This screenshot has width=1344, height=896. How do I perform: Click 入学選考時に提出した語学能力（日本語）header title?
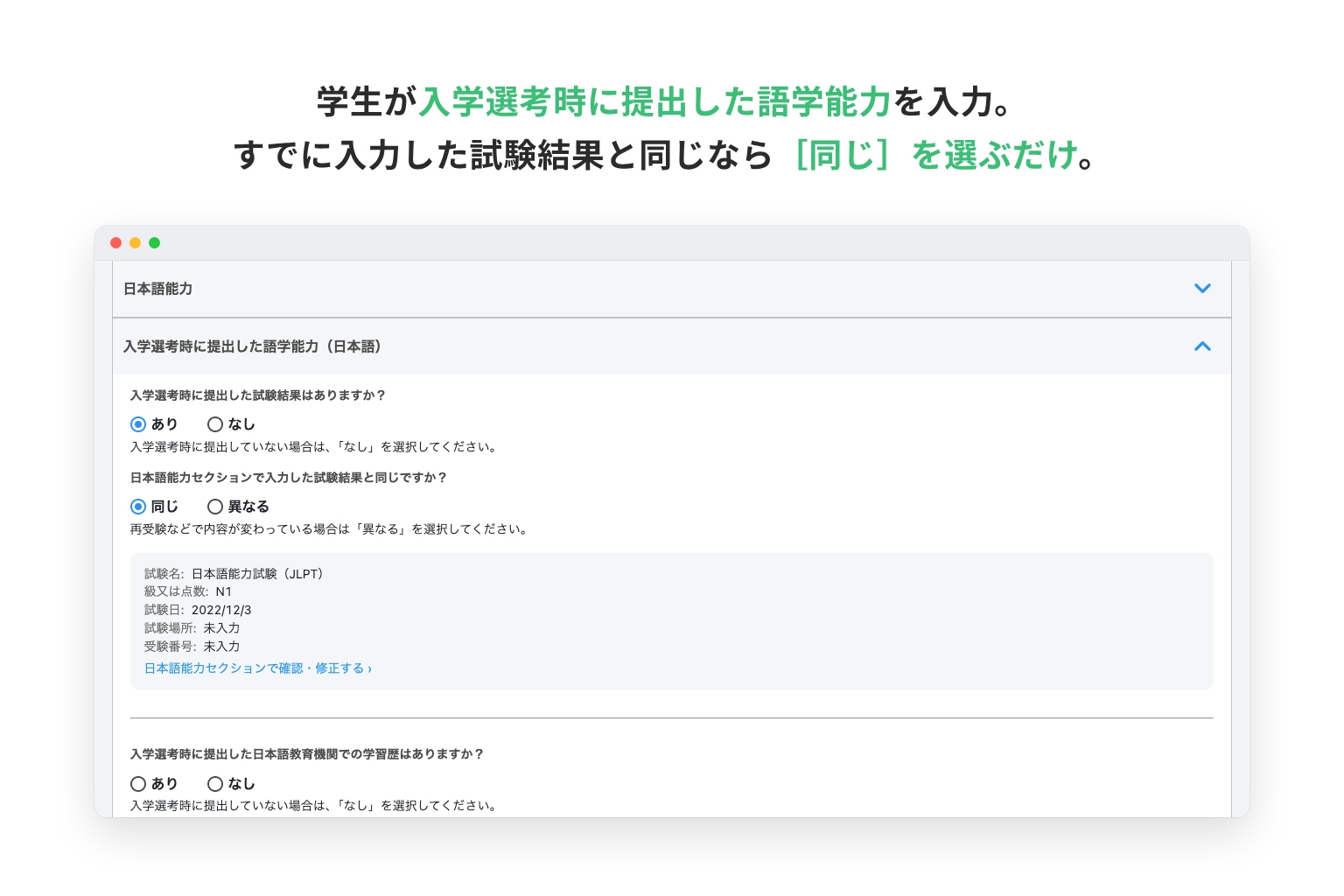(x=253, y=346)
